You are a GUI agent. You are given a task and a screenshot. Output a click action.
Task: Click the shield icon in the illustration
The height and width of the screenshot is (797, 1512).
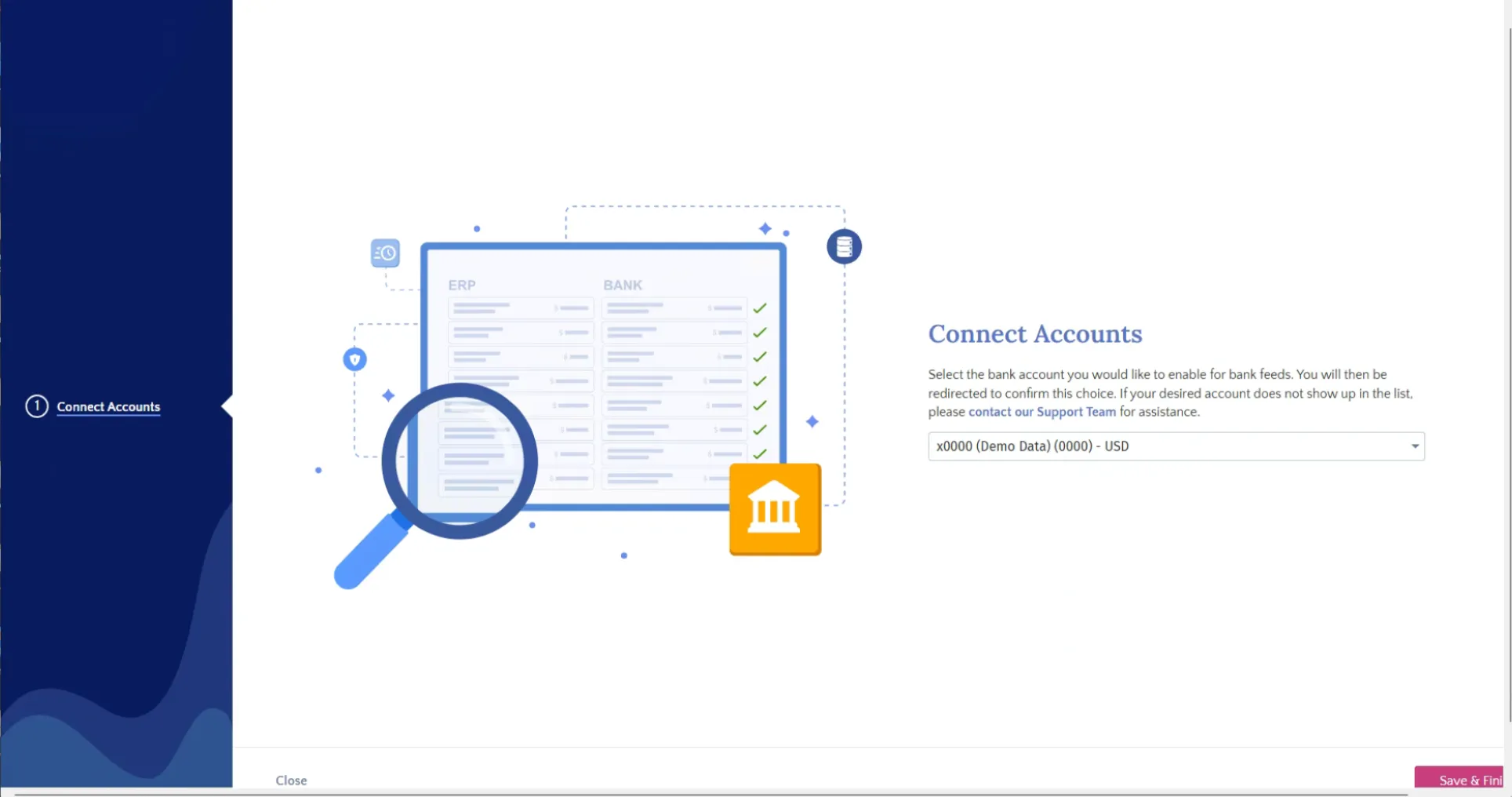[355, 359]
